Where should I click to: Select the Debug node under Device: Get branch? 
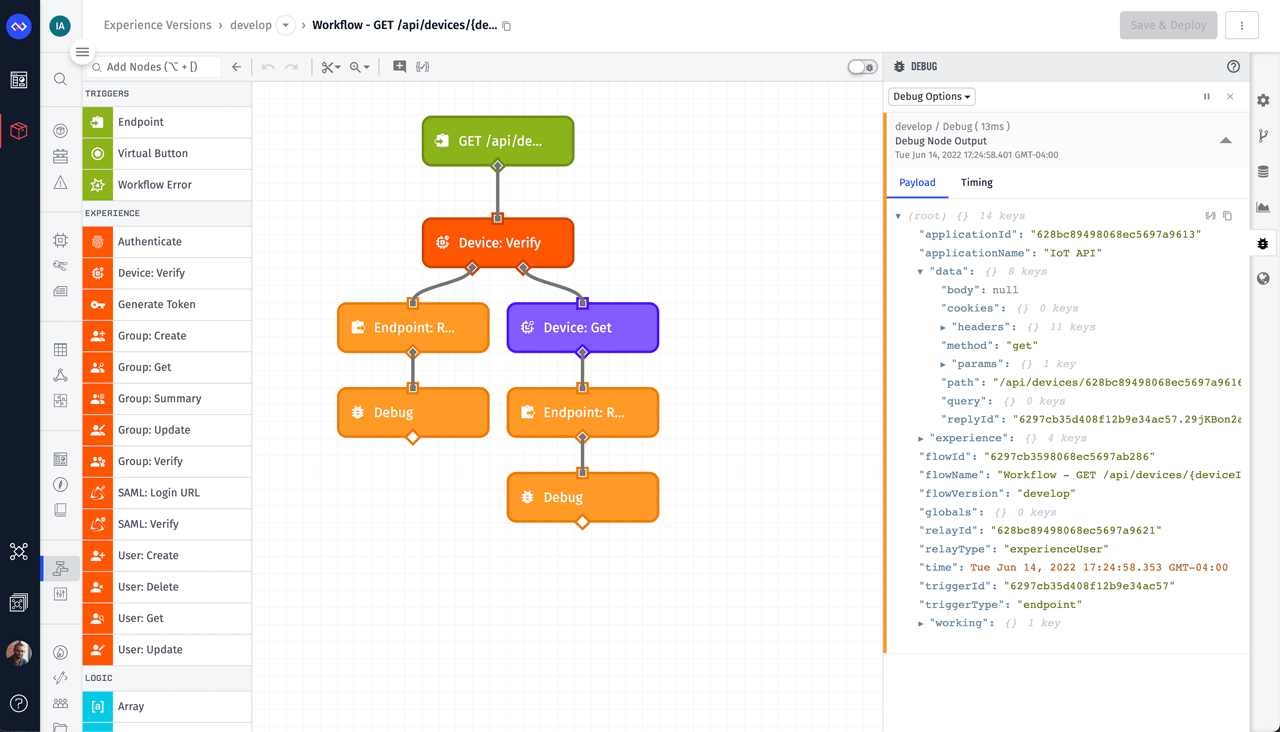[583, 497]
